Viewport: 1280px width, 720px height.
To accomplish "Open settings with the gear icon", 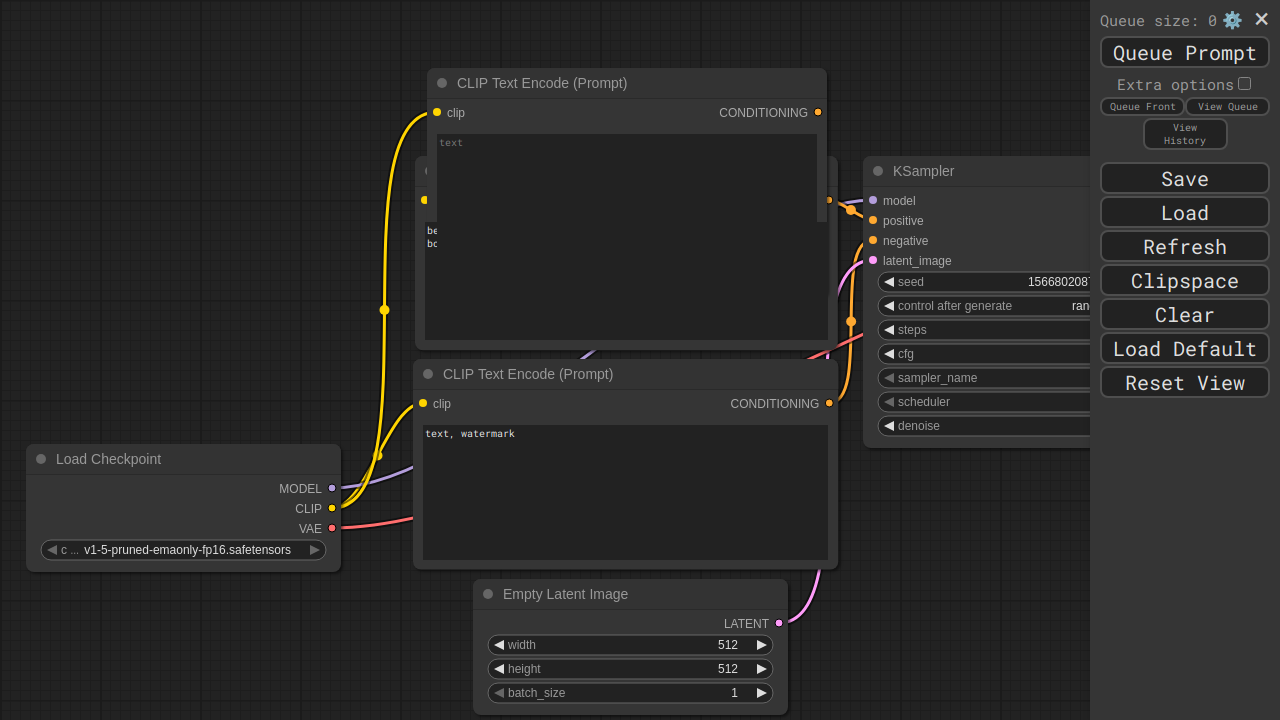I will pos(1232,20).
